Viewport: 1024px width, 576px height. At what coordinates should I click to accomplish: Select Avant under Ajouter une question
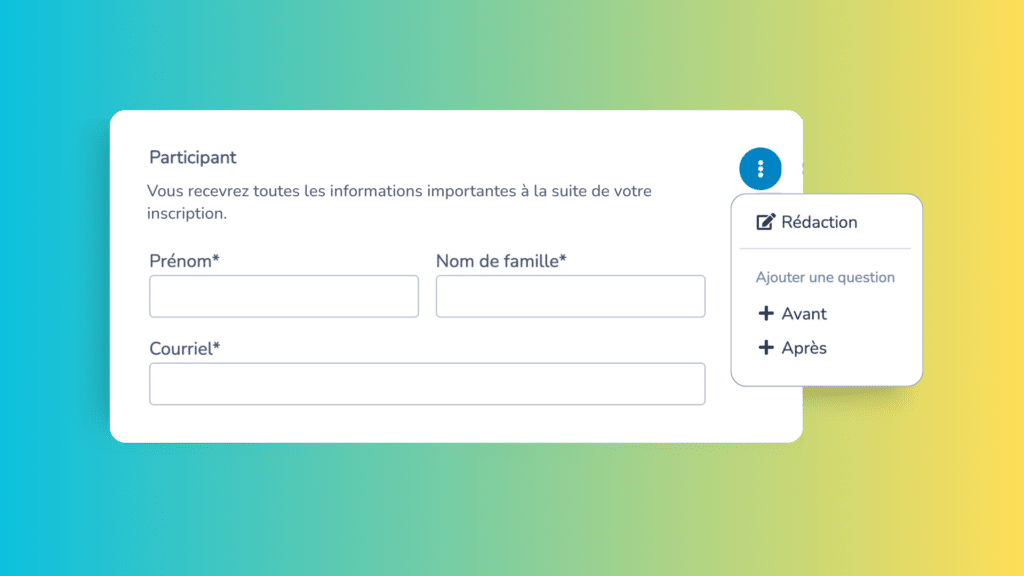coord(800,313)
